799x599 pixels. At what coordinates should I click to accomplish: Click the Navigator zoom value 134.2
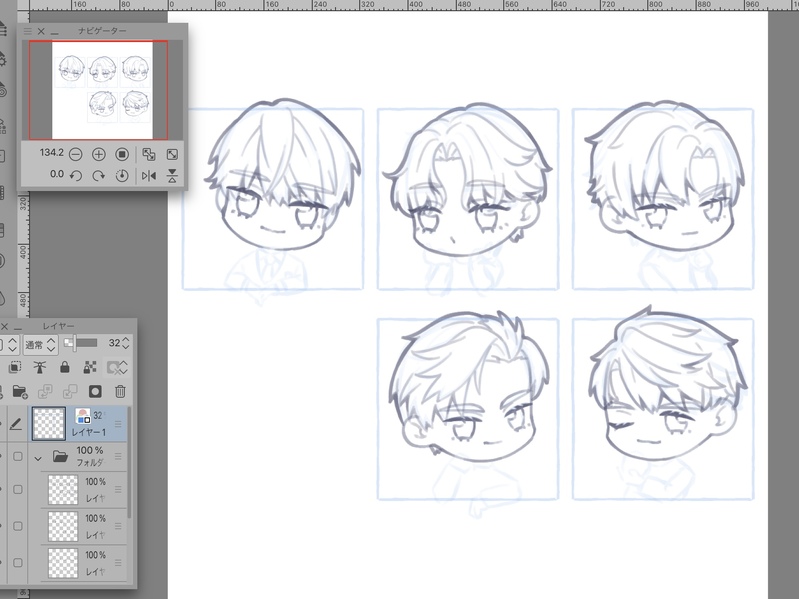tap(51, 152)
